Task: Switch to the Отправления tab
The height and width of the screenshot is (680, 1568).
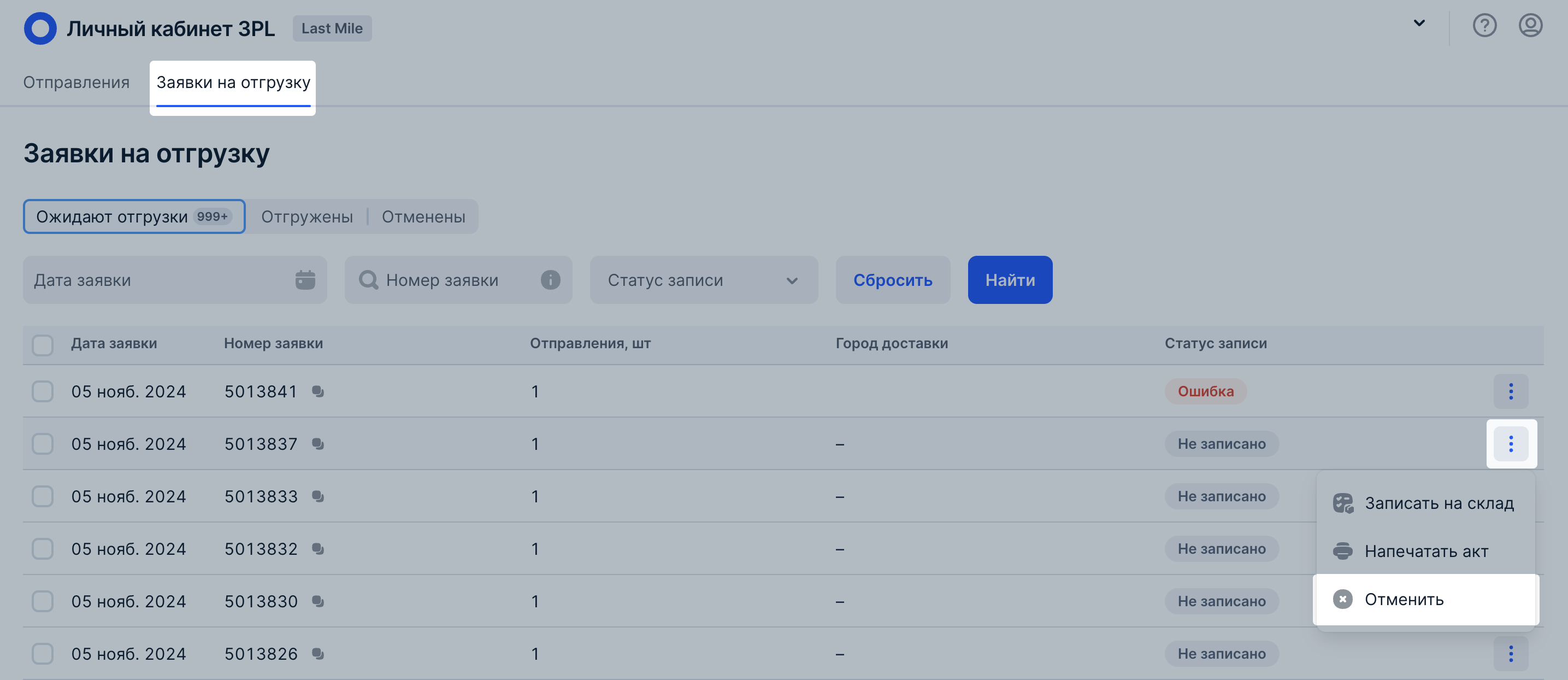Action: (76, 82)
